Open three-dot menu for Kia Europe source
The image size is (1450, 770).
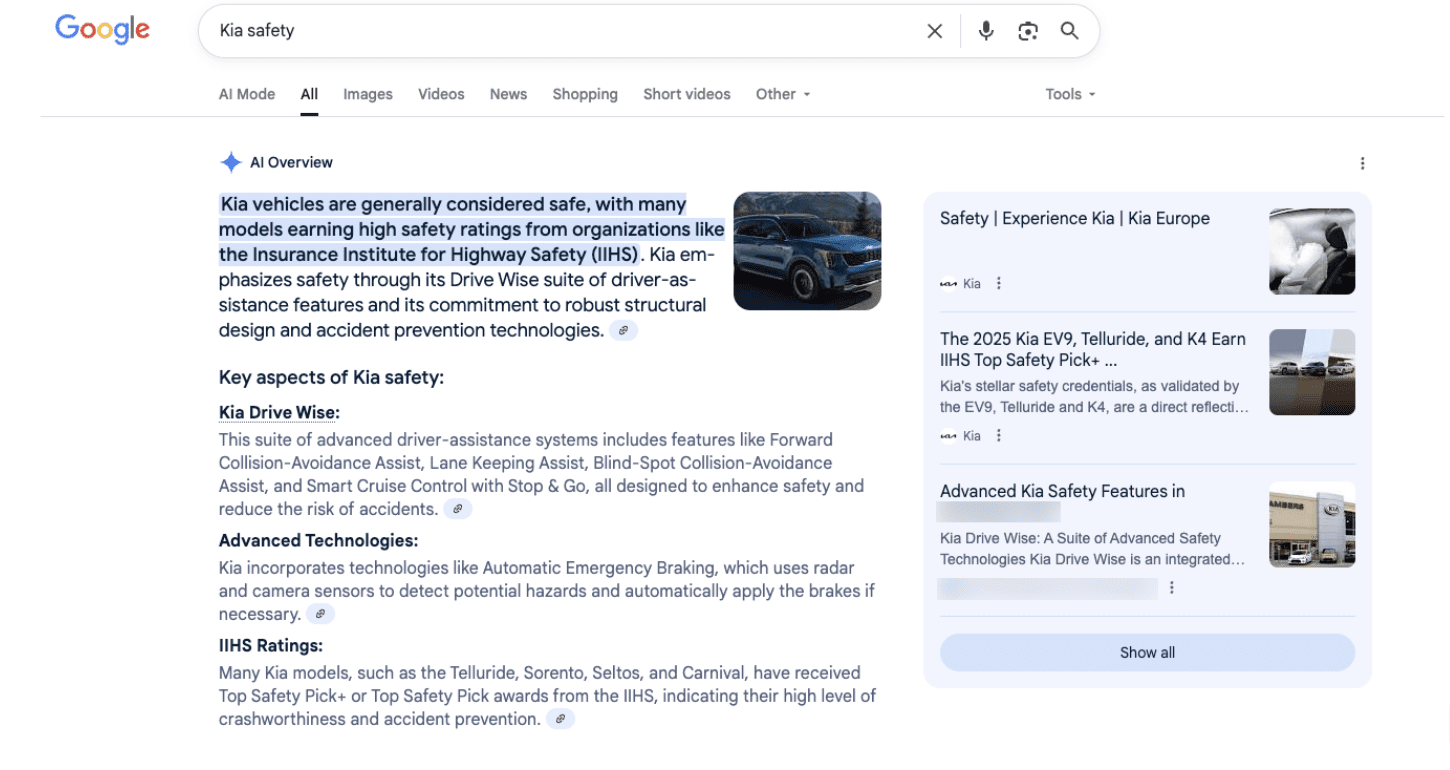pyautogui.click(x=998, y=283)
